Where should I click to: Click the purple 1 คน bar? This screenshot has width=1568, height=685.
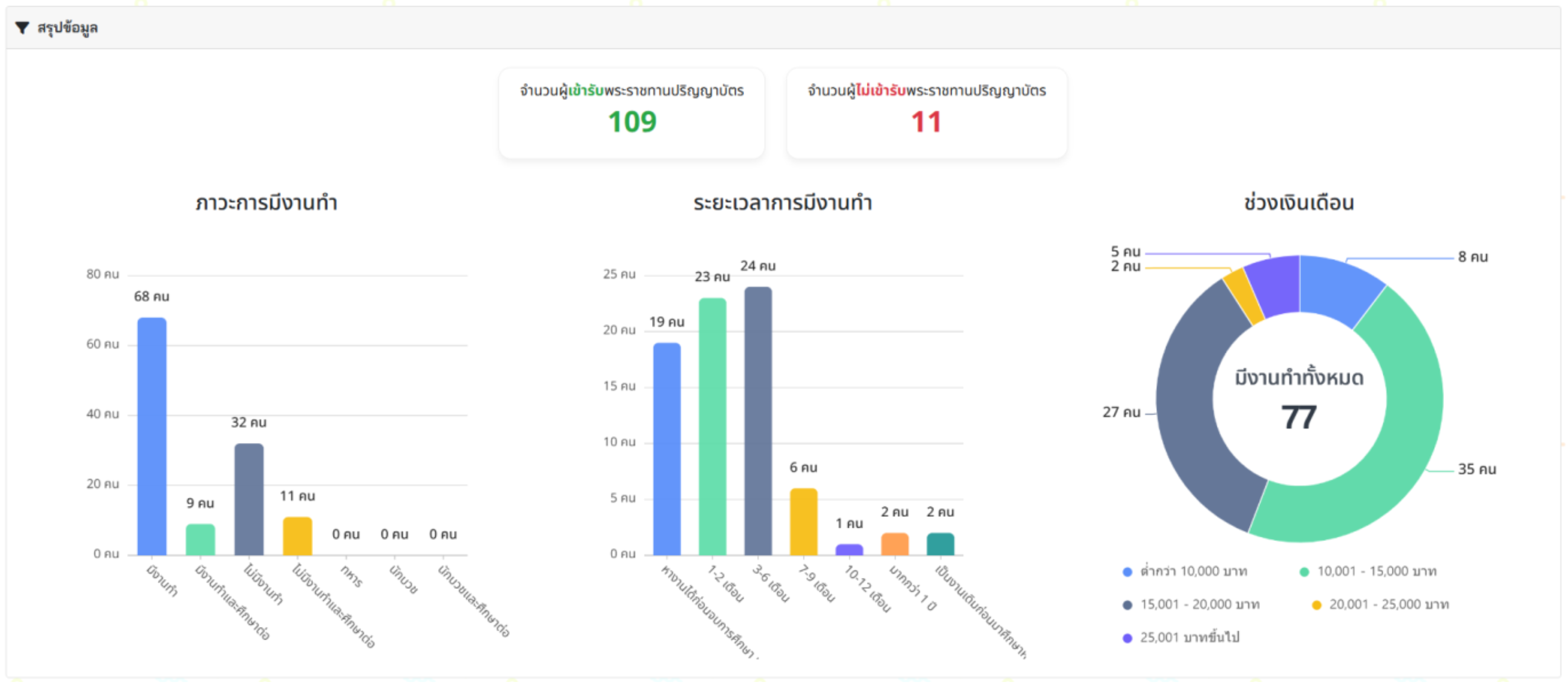(849, 550)
